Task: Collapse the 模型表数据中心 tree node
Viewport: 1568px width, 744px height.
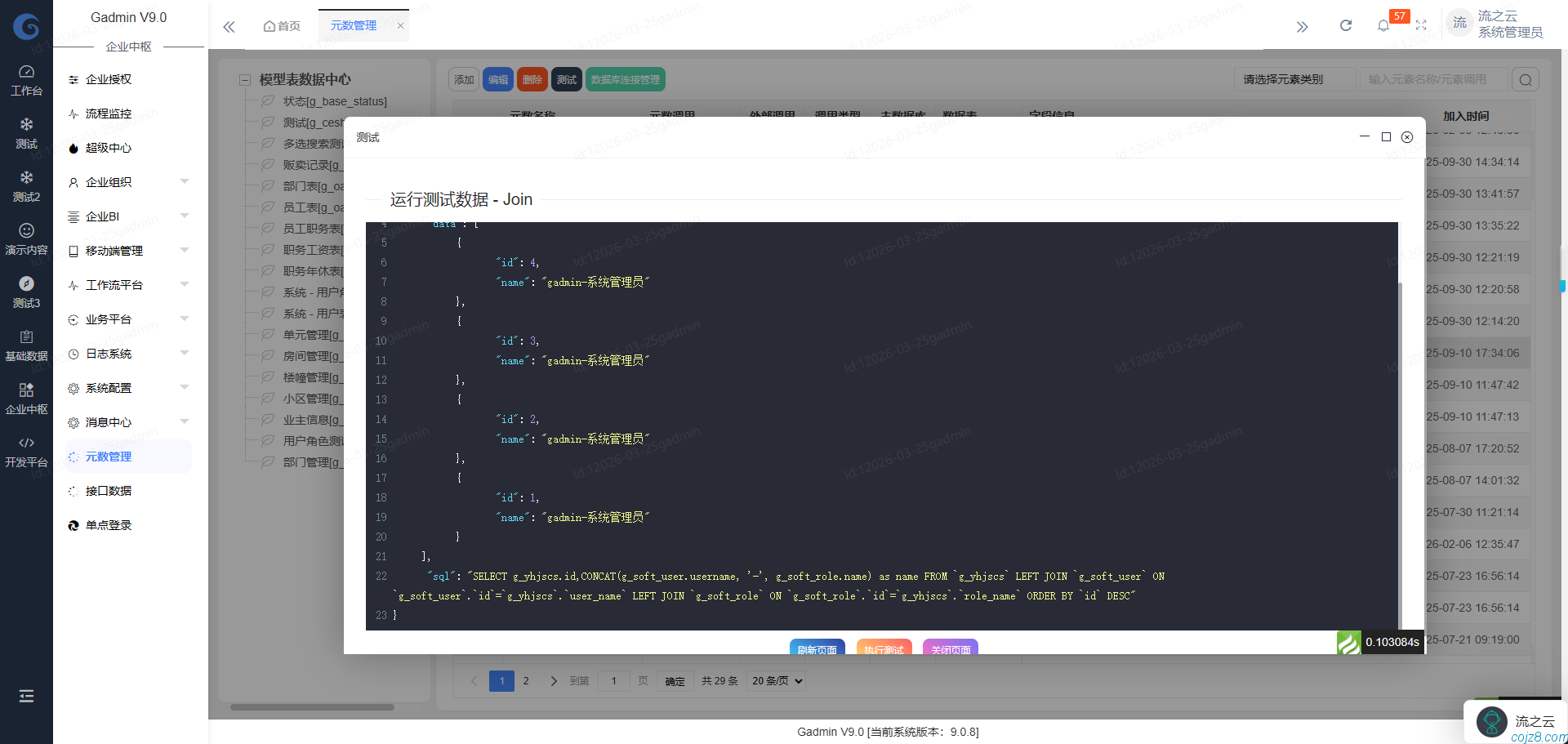Action: click(244, 80)
